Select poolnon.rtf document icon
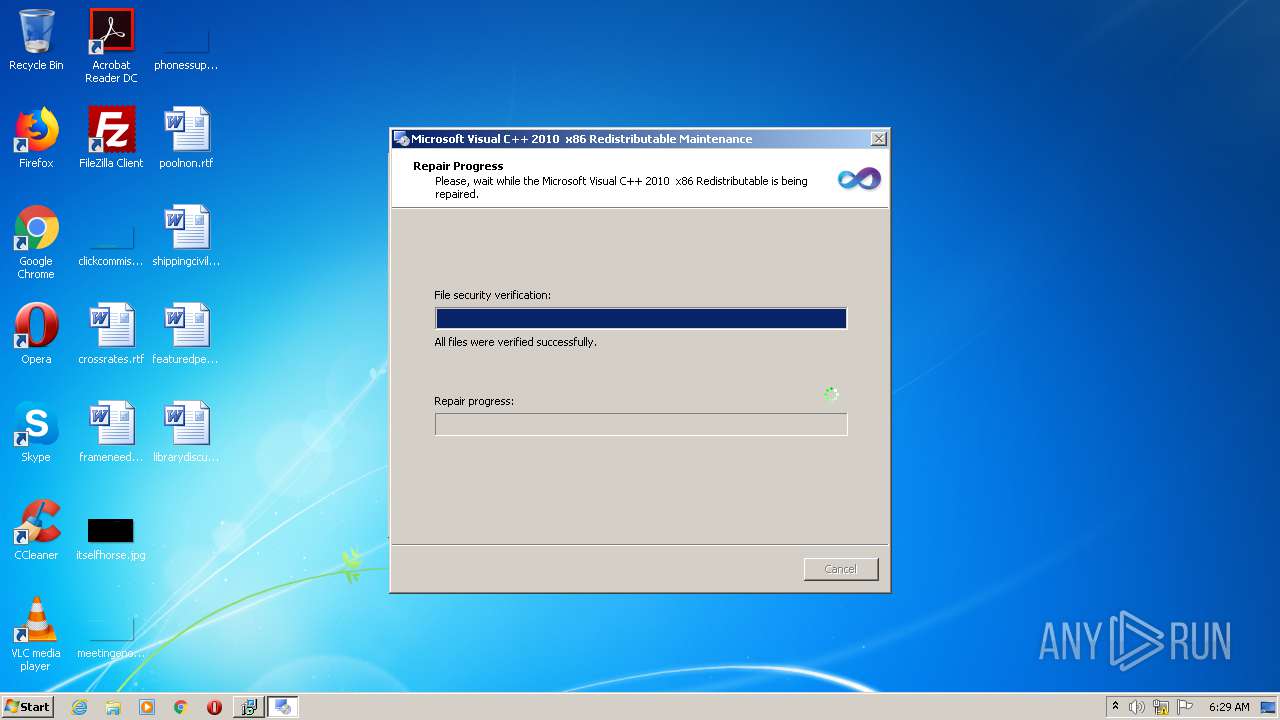Image resolution: width=1280 pixels, height=720 pixels. [186, 138]
